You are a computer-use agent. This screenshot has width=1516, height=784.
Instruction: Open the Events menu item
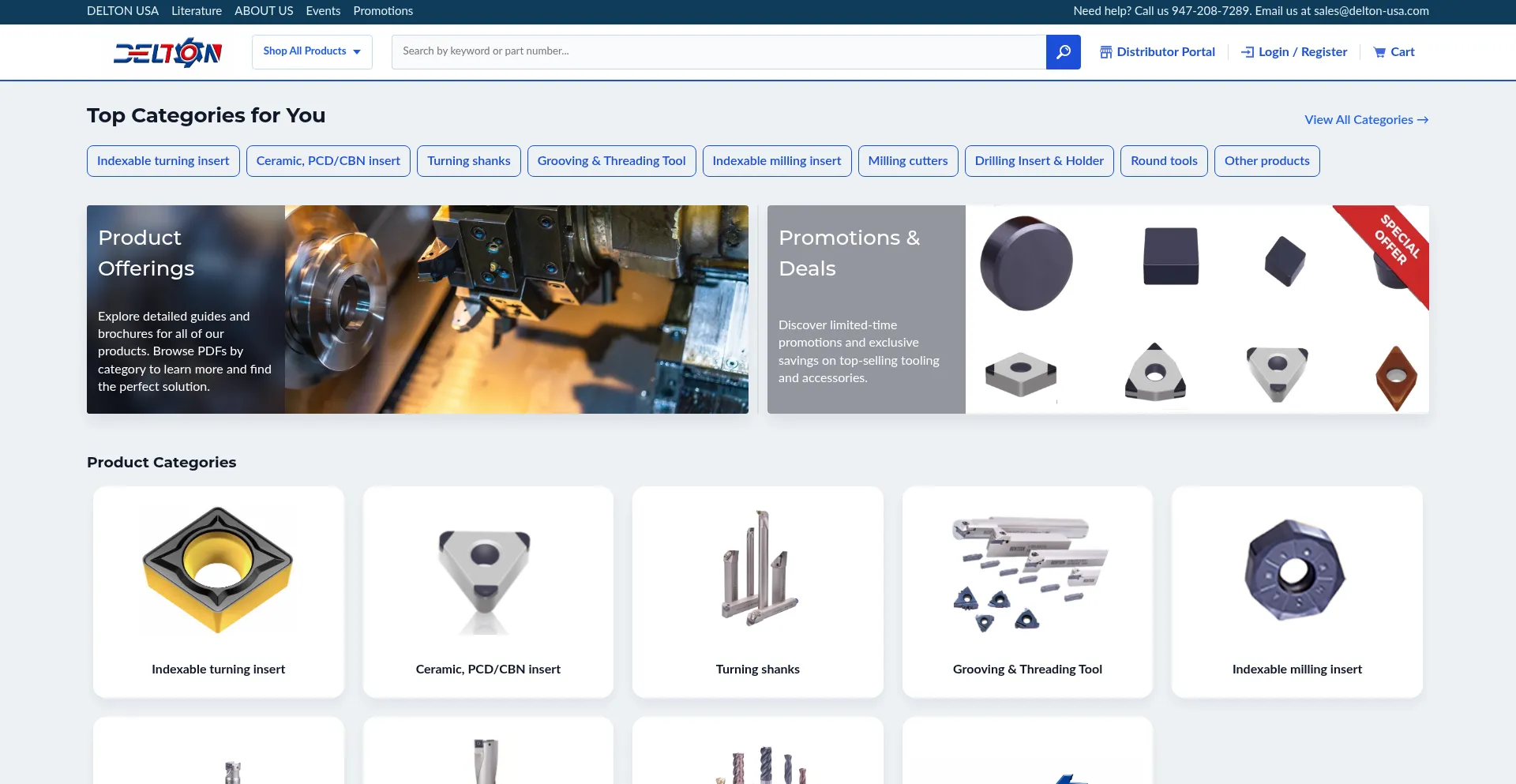(323, 11)
